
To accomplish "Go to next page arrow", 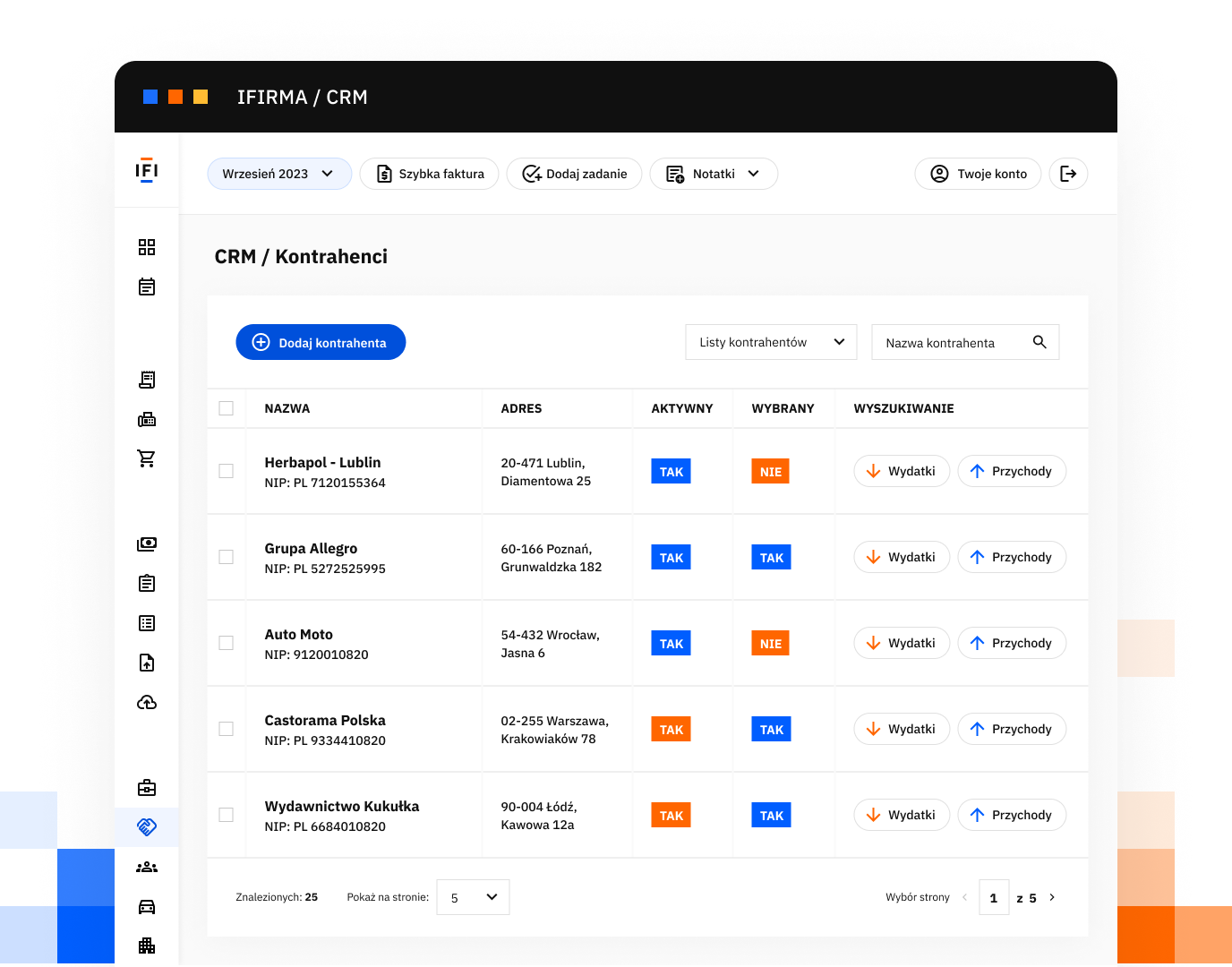I will [x=1052, y=897].
